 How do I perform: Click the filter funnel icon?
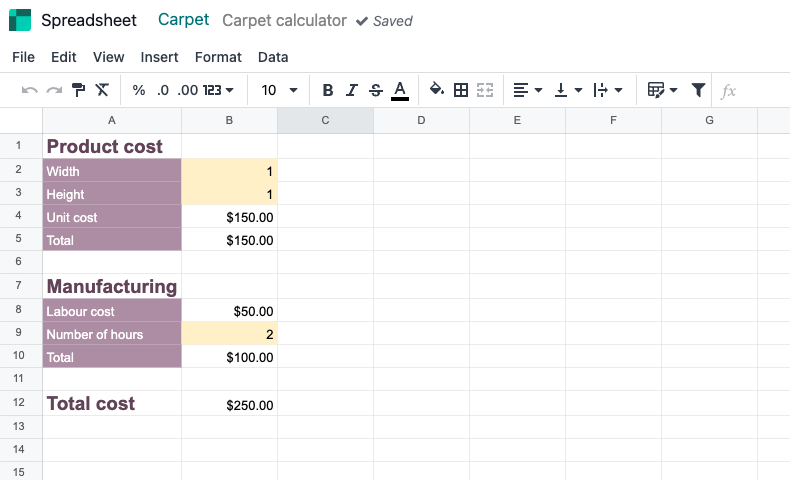click(x=698, y=90)
